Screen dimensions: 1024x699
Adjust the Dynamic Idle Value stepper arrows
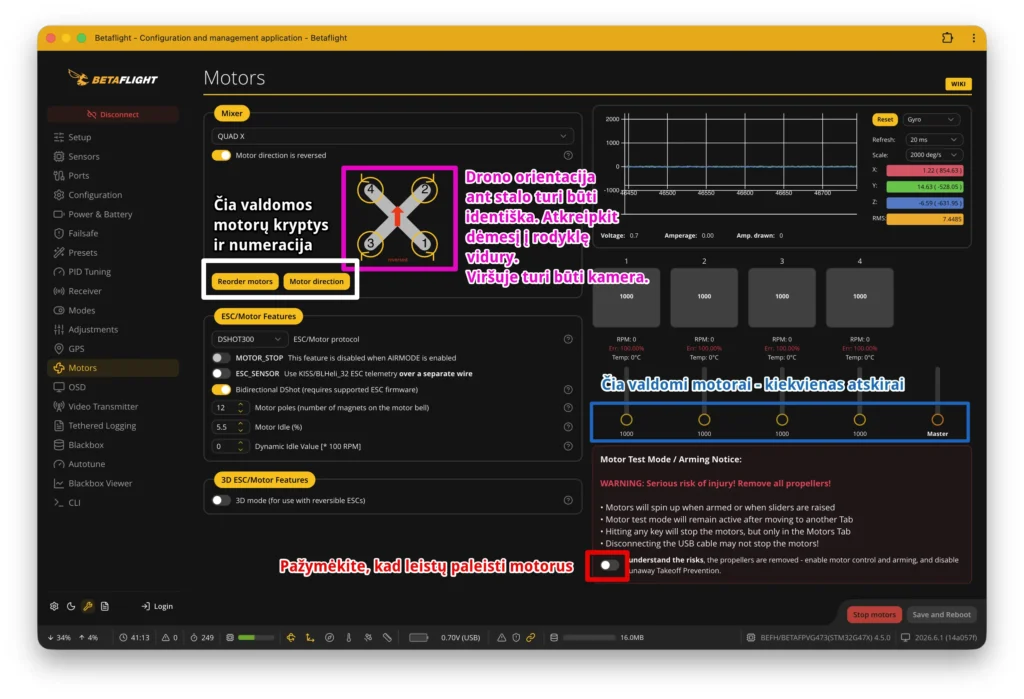pos(241,446)
